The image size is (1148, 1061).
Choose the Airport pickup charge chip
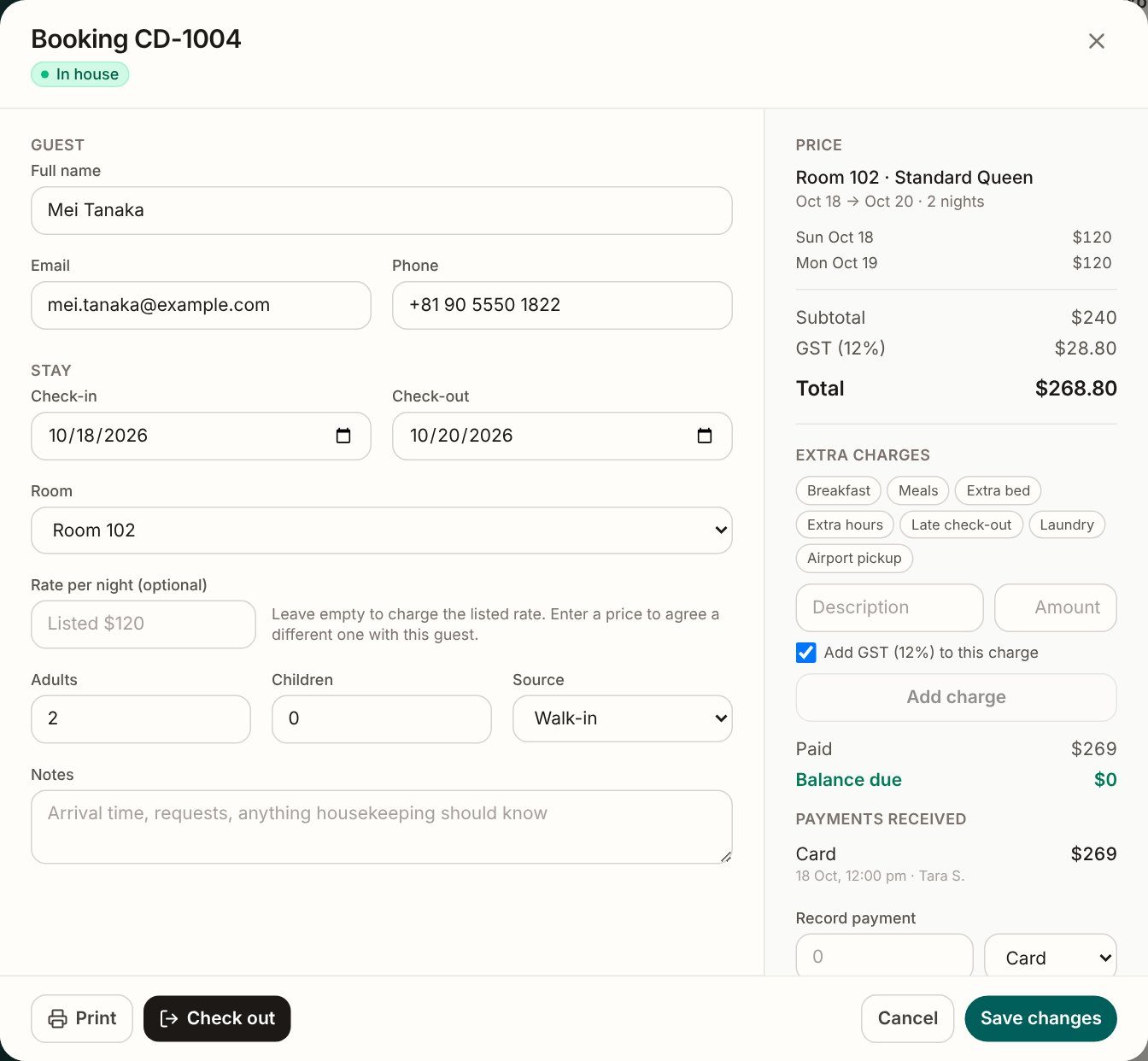coord(854,558)
